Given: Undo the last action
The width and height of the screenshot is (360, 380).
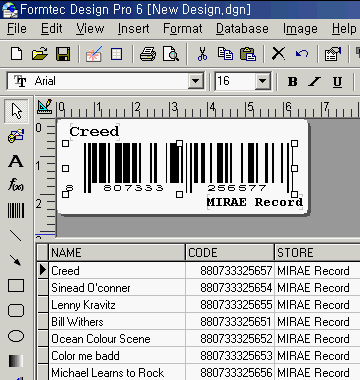Looking at the screenshot, I should tap(302, 54).
